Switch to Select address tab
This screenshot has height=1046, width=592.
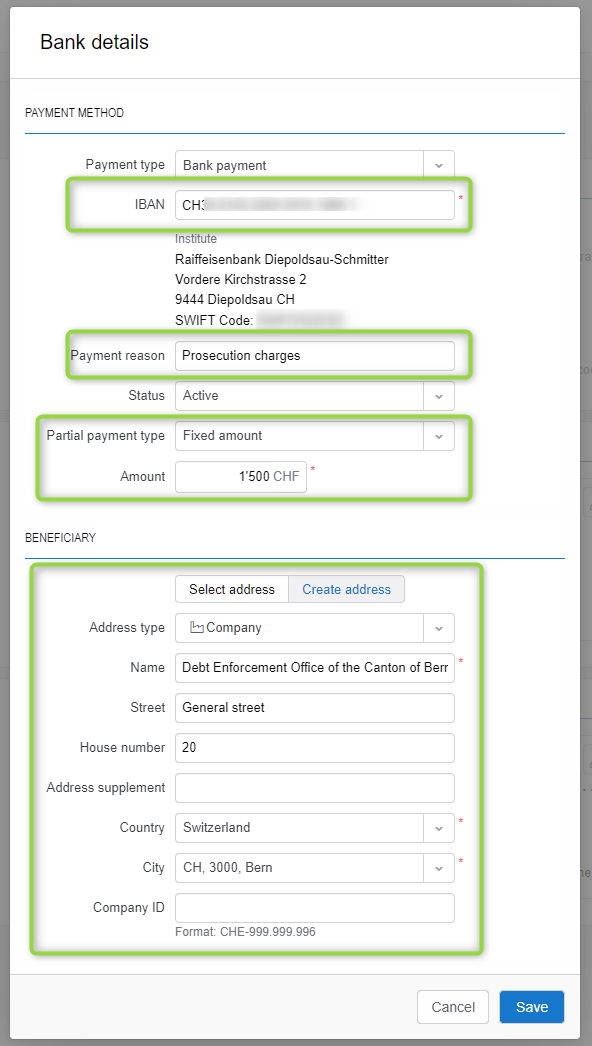pyautogui.click(x=232, y=589)
